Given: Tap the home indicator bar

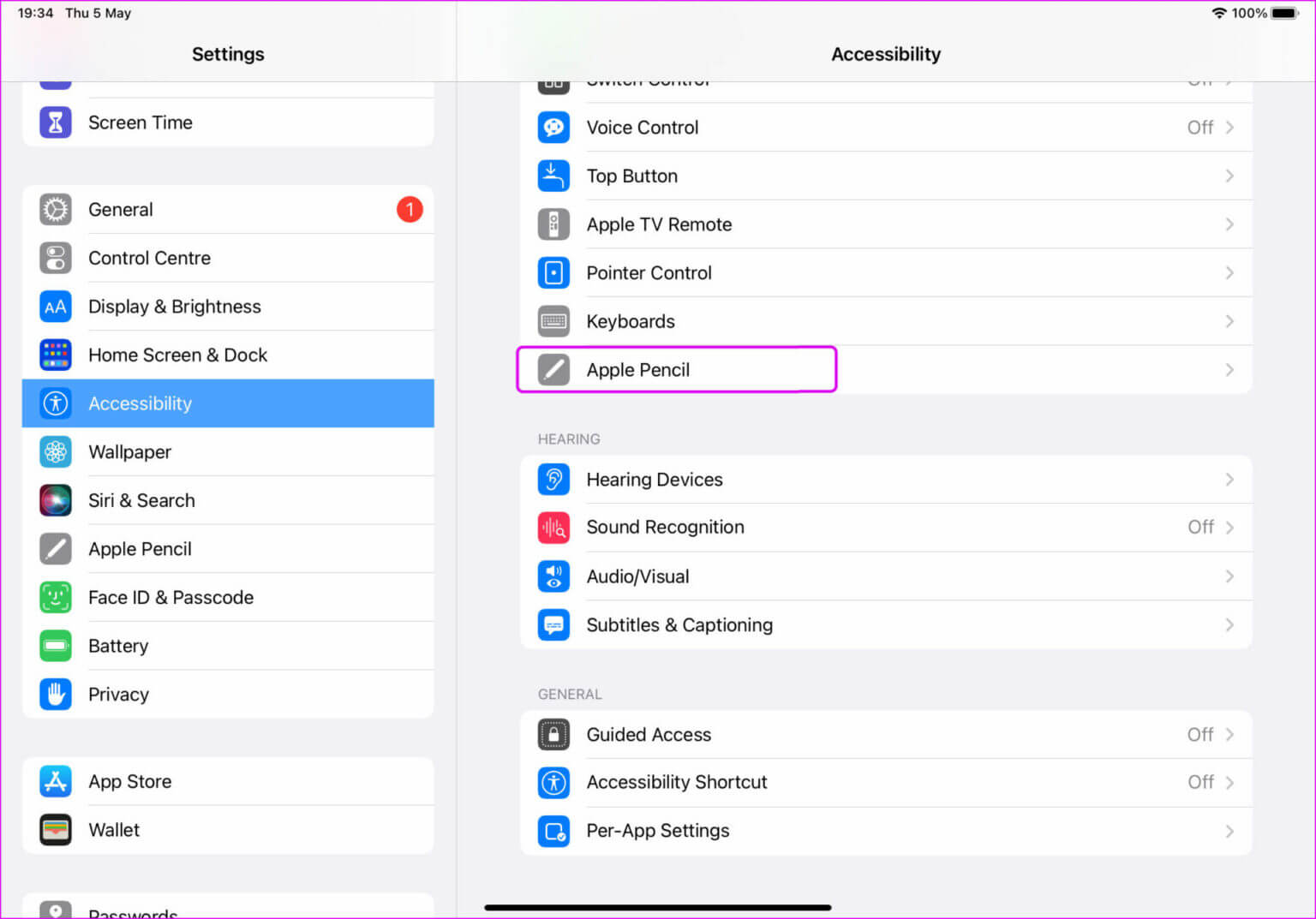Looking at the screenshot, I should click(x=658, y=907).
